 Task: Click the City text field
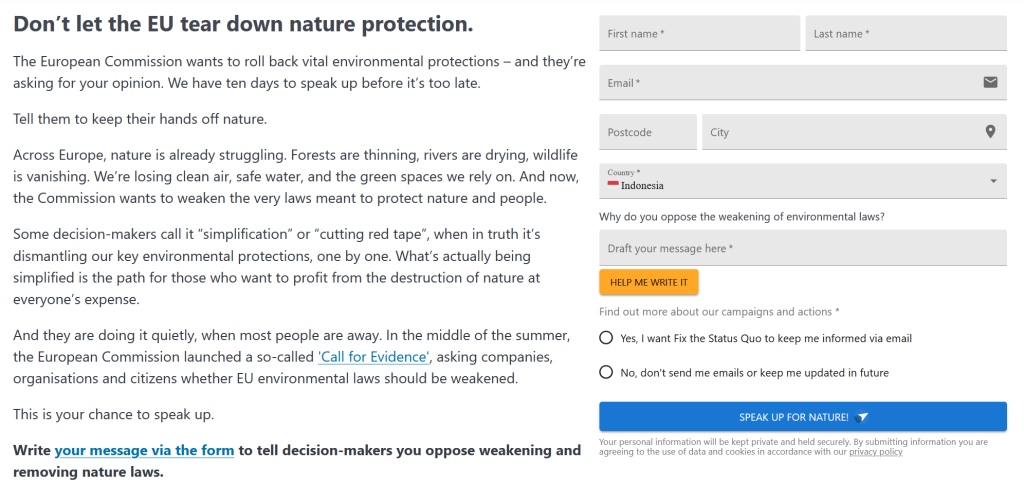coord(840,132)
